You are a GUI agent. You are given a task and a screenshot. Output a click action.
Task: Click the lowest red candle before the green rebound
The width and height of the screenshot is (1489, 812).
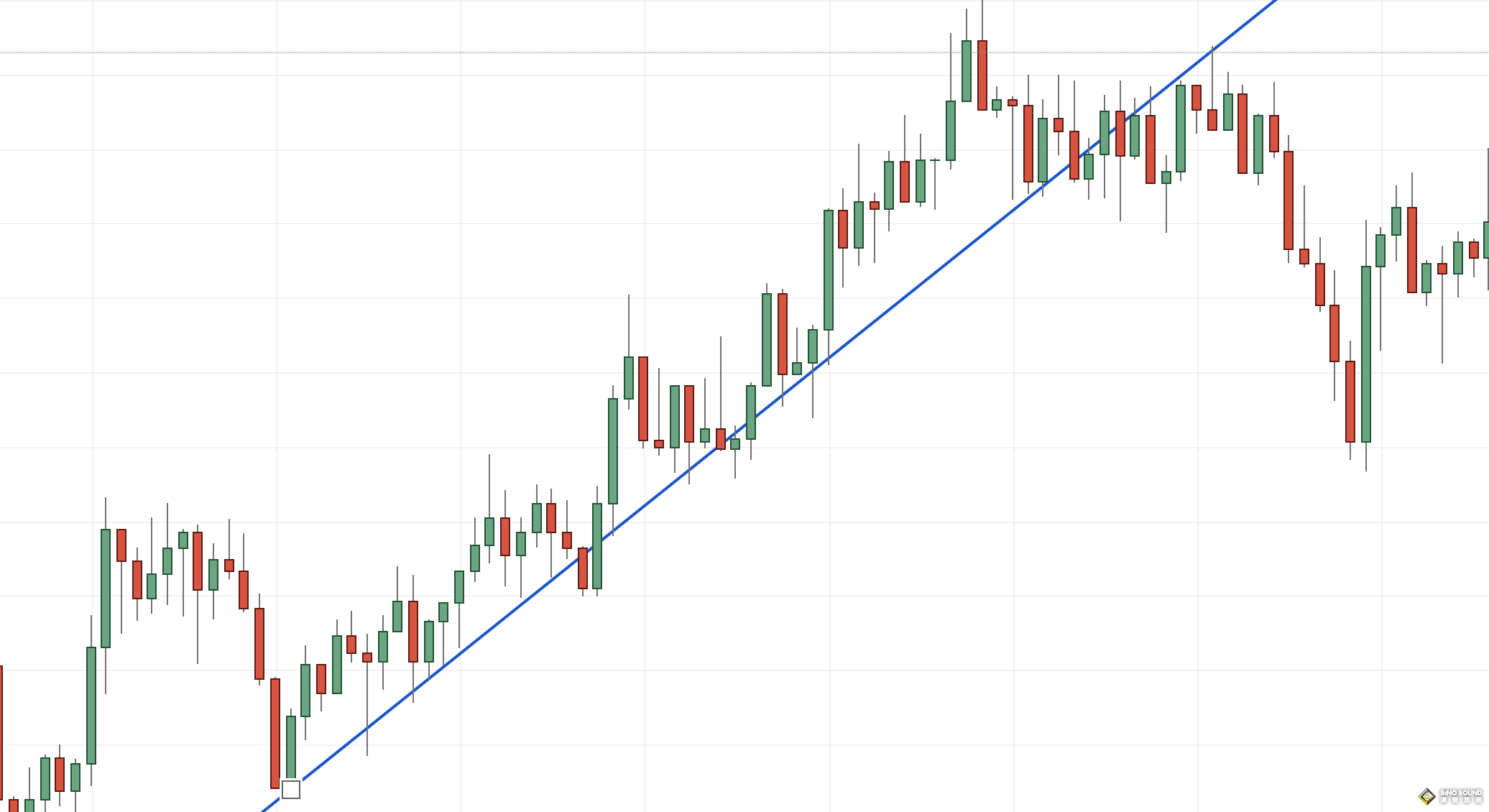click(1350, 401)
